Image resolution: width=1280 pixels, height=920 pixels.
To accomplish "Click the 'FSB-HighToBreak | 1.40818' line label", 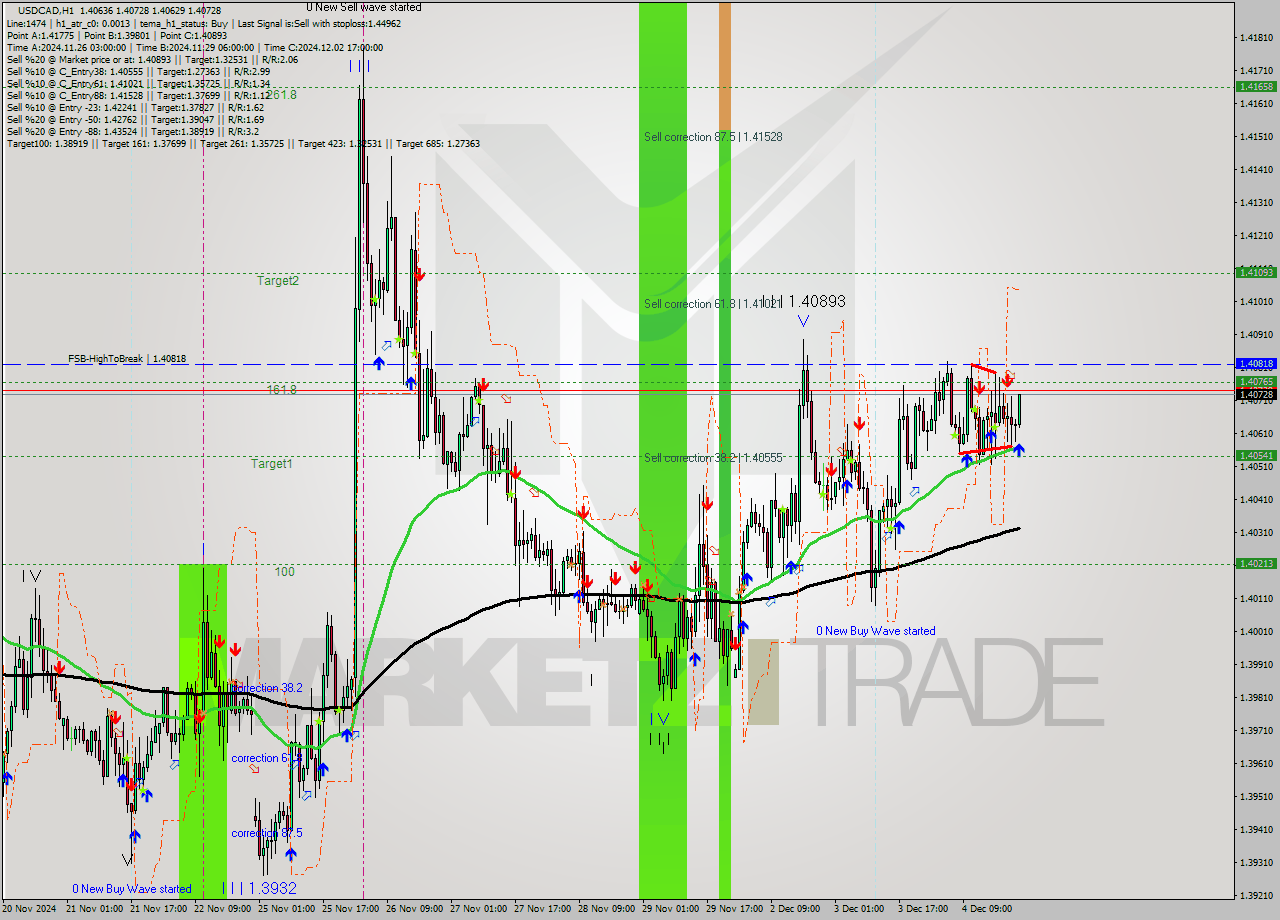I will [x=127, y=358].
